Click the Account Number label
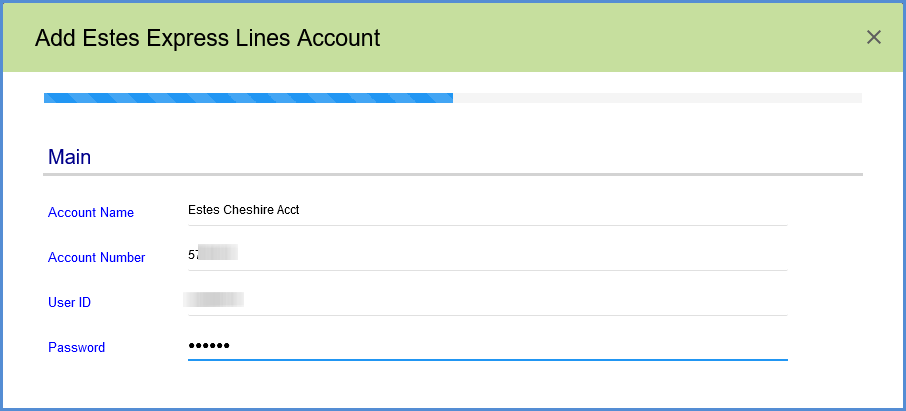906x411 pixels. pyautogui.click(x=97, y=258)
